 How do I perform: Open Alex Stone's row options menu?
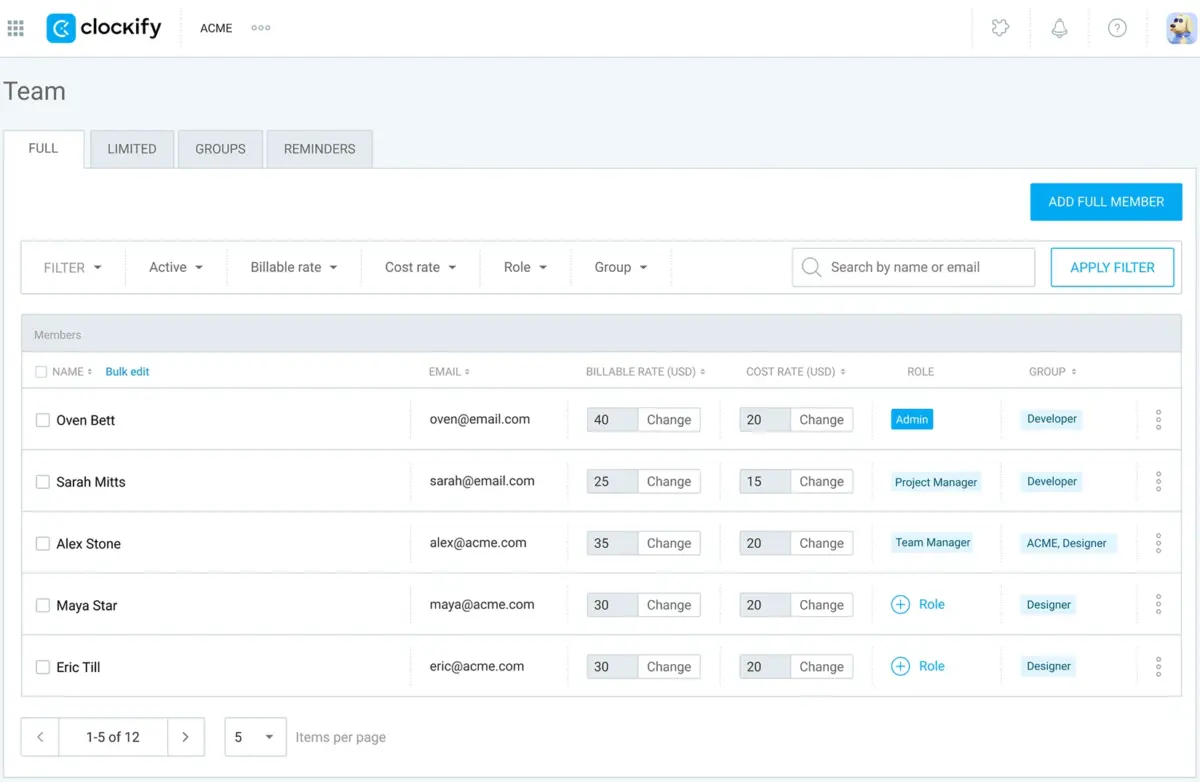pyautogui.click(x=1158, y=543)
